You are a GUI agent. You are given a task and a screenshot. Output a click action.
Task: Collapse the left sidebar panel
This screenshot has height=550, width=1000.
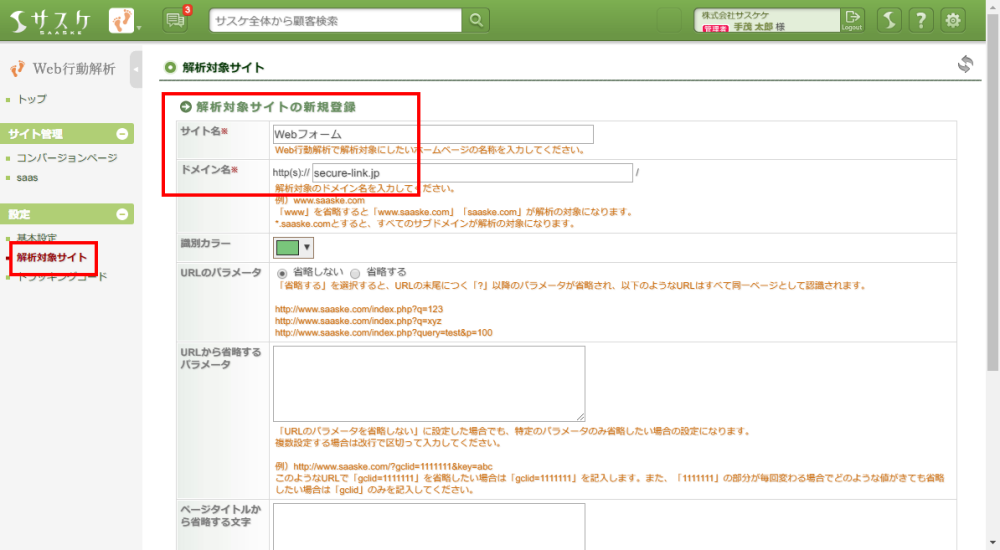[x=136, y=69]
